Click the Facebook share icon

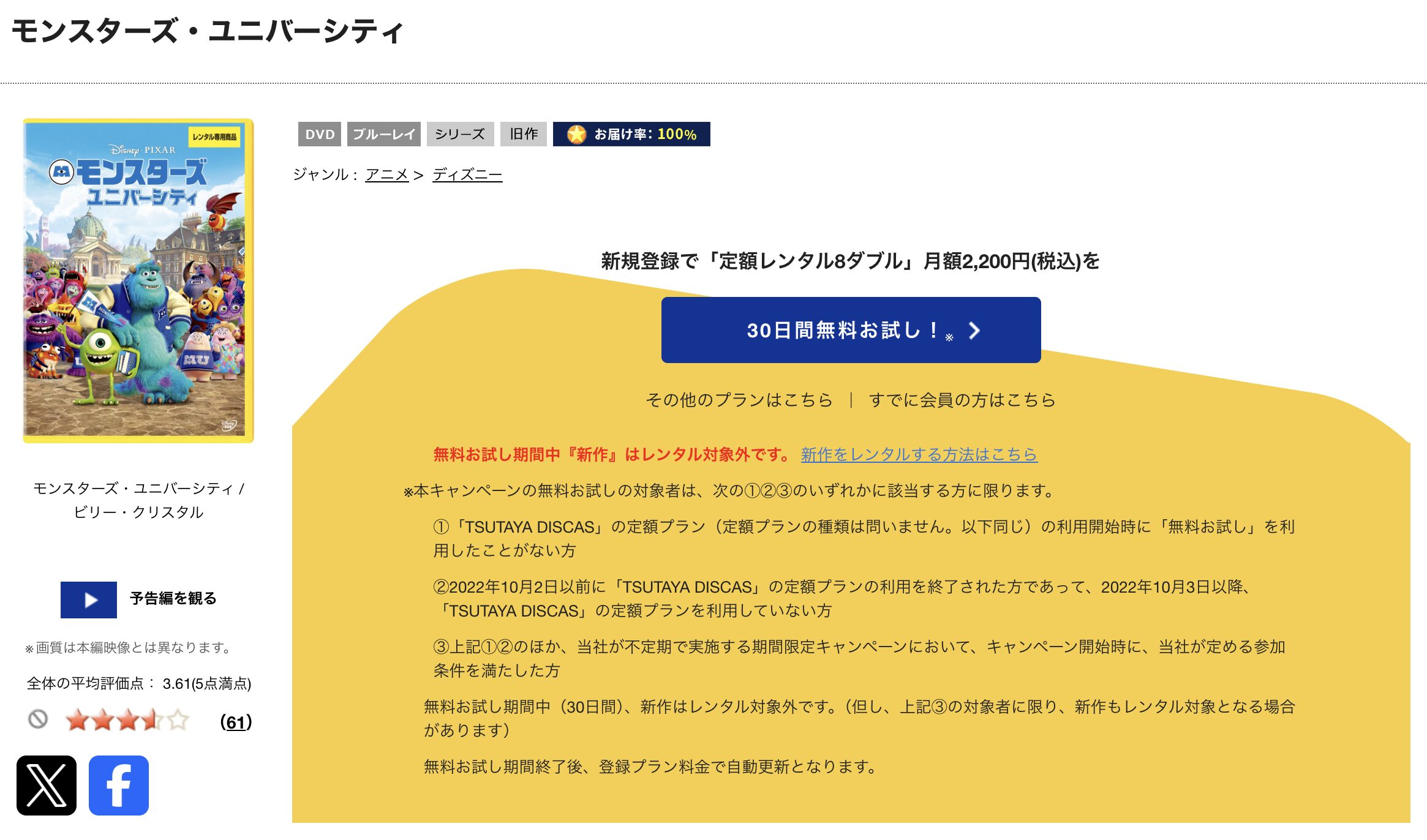coord(119,787)
